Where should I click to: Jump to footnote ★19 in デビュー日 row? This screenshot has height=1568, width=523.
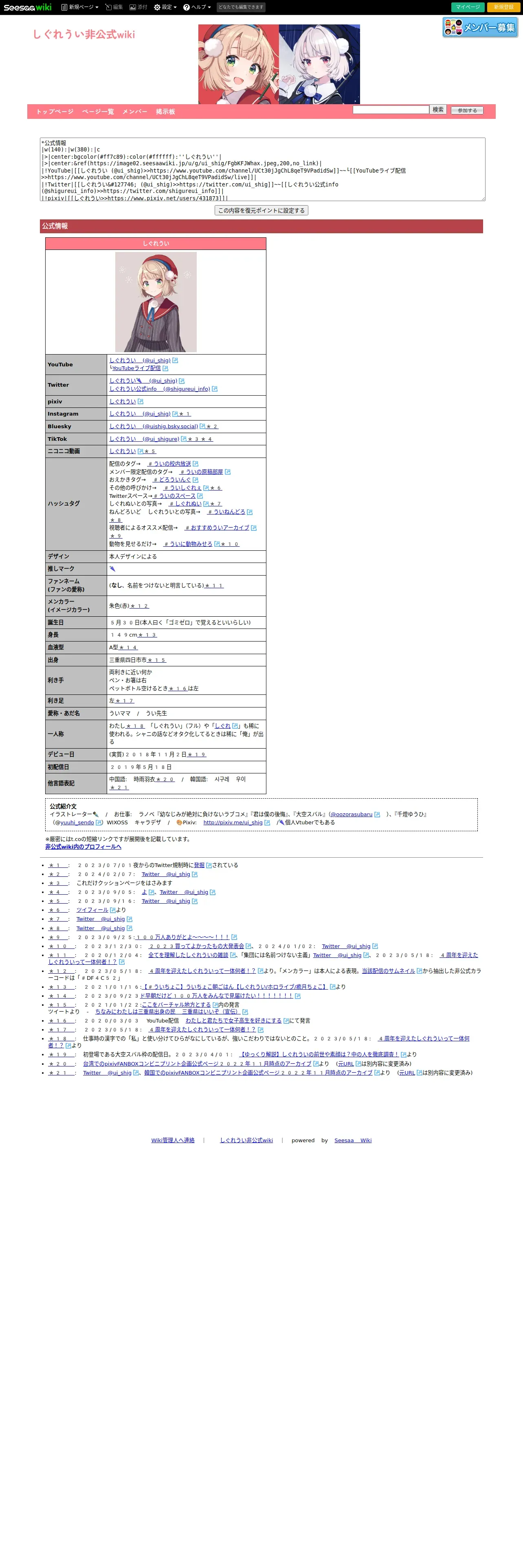click(x=197, y=755)
